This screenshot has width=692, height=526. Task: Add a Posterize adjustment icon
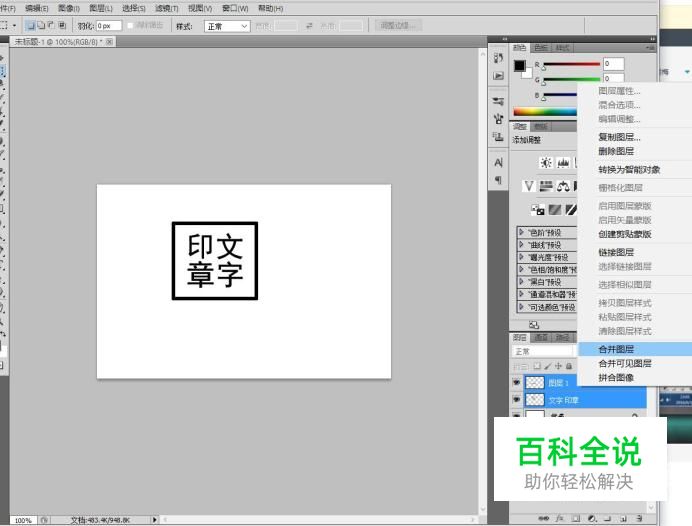pos(555,210)
